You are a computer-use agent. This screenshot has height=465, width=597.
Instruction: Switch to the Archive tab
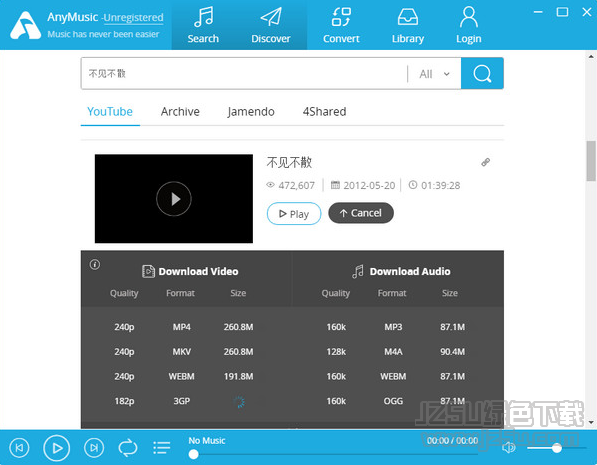pos(180,112)
